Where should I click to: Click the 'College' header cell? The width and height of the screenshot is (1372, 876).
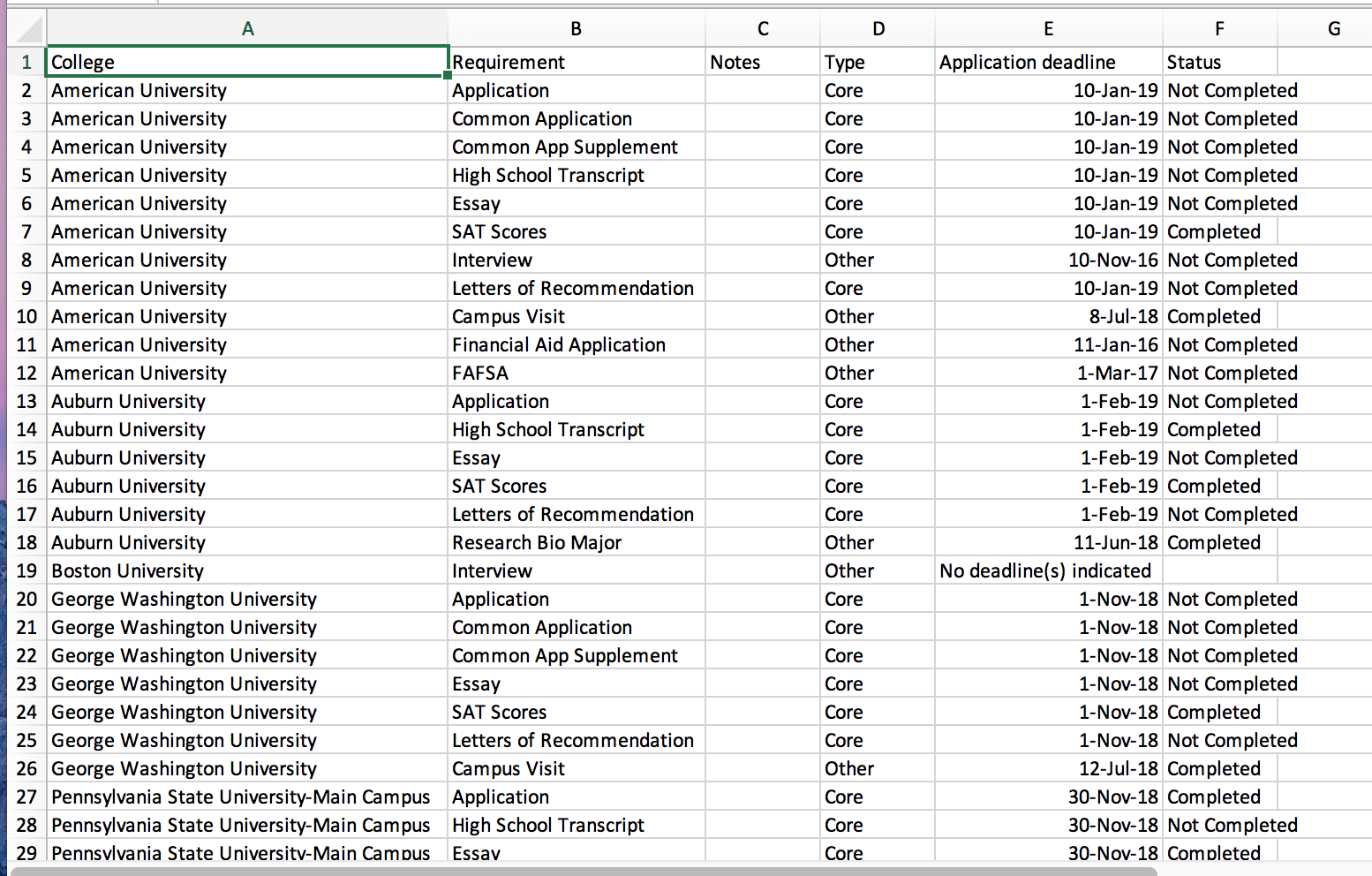[x=248, y=62]
